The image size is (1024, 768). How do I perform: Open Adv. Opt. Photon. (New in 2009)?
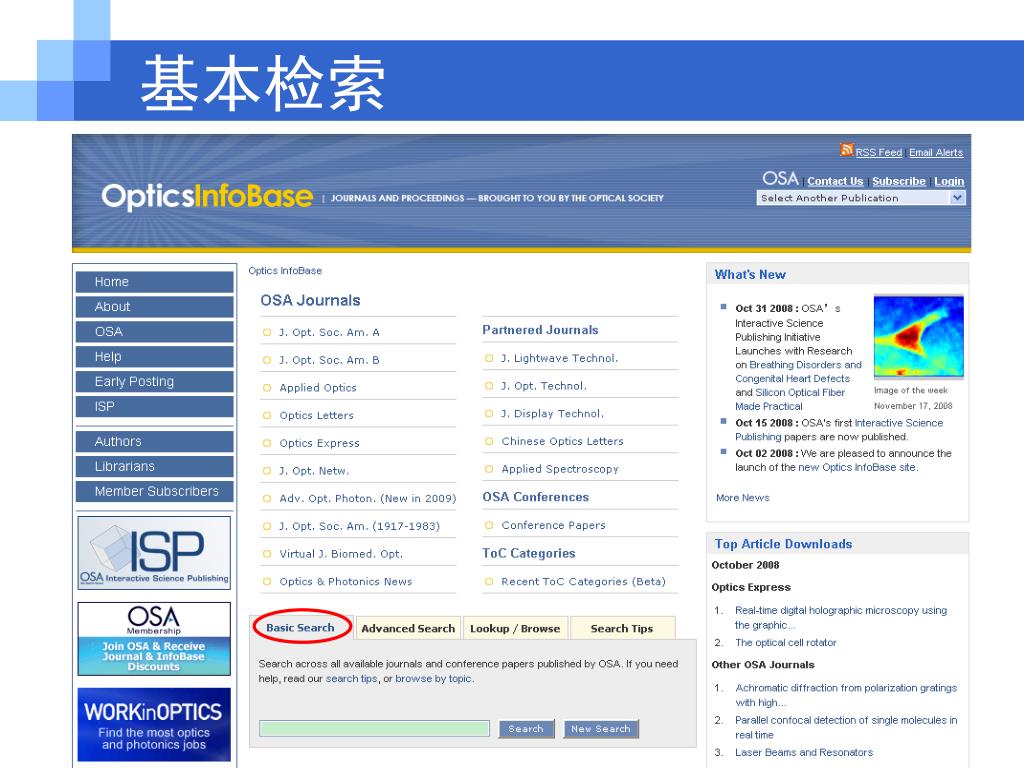tap(368, 498)
